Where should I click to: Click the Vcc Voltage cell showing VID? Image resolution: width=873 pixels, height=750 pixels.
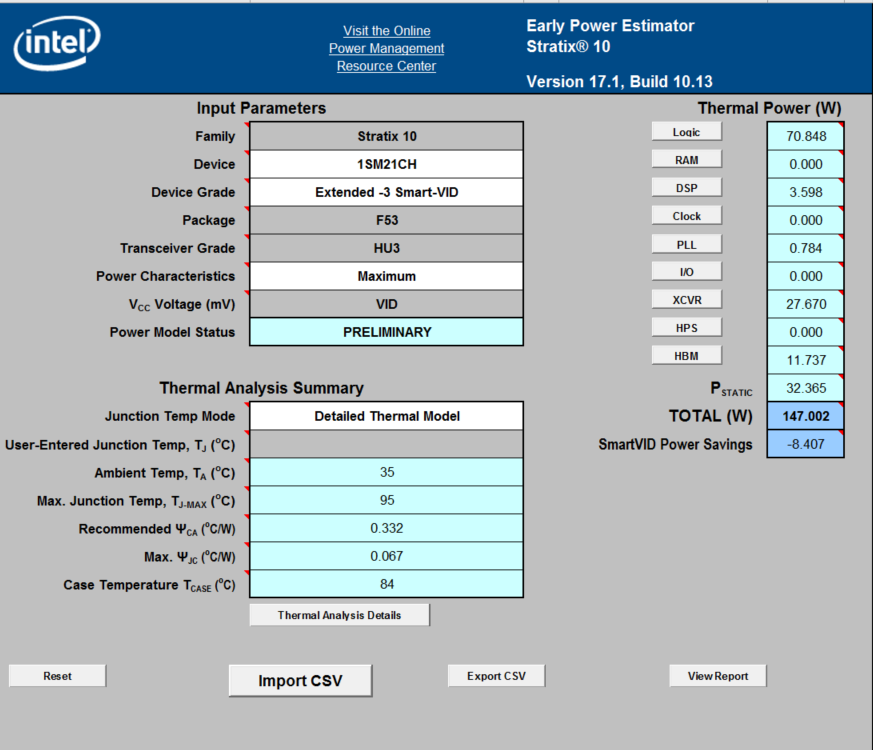(x=386, y=304)
